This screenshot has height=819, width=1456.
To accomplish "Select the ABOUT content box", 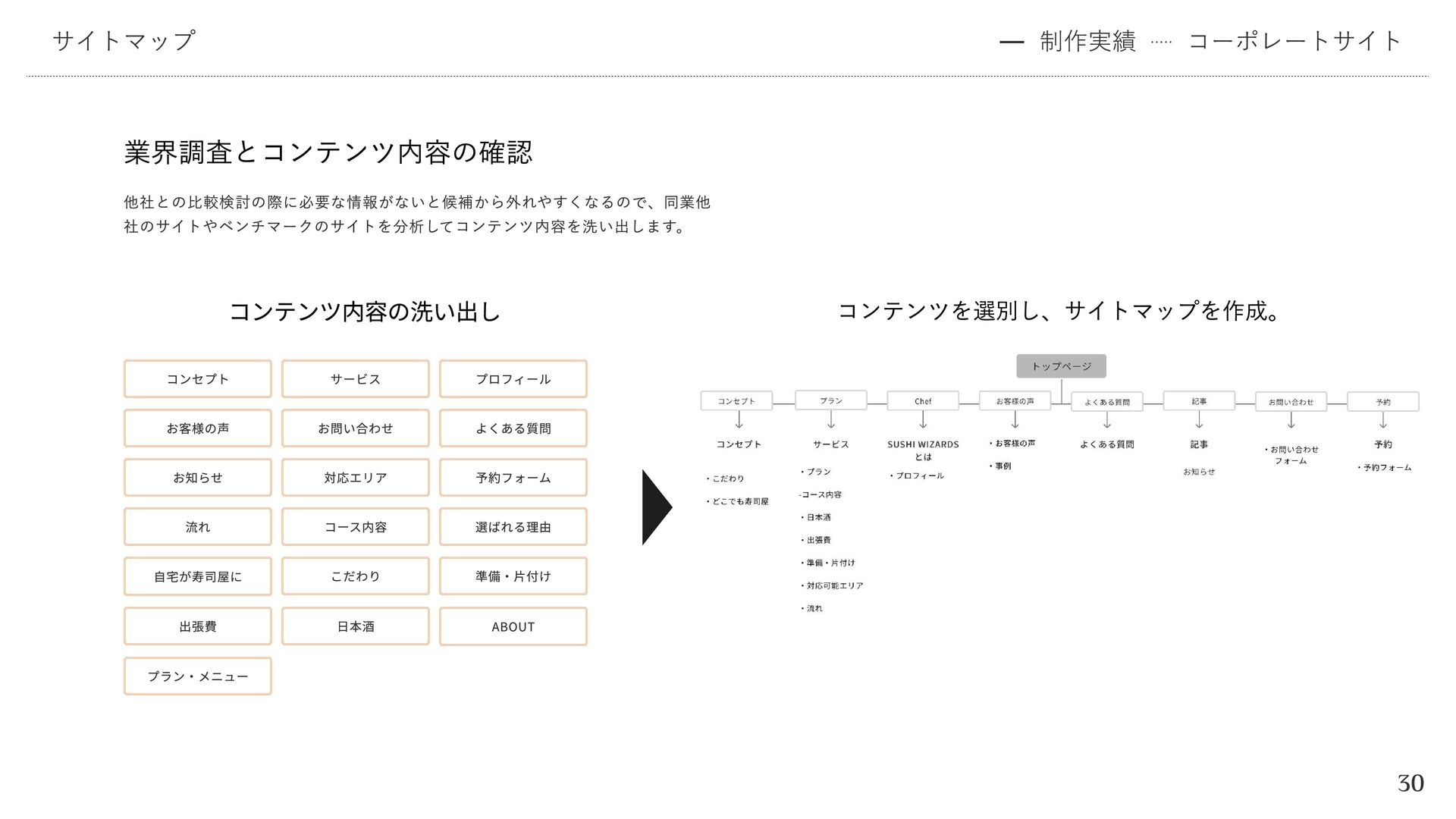I will [x=513, y=627].
